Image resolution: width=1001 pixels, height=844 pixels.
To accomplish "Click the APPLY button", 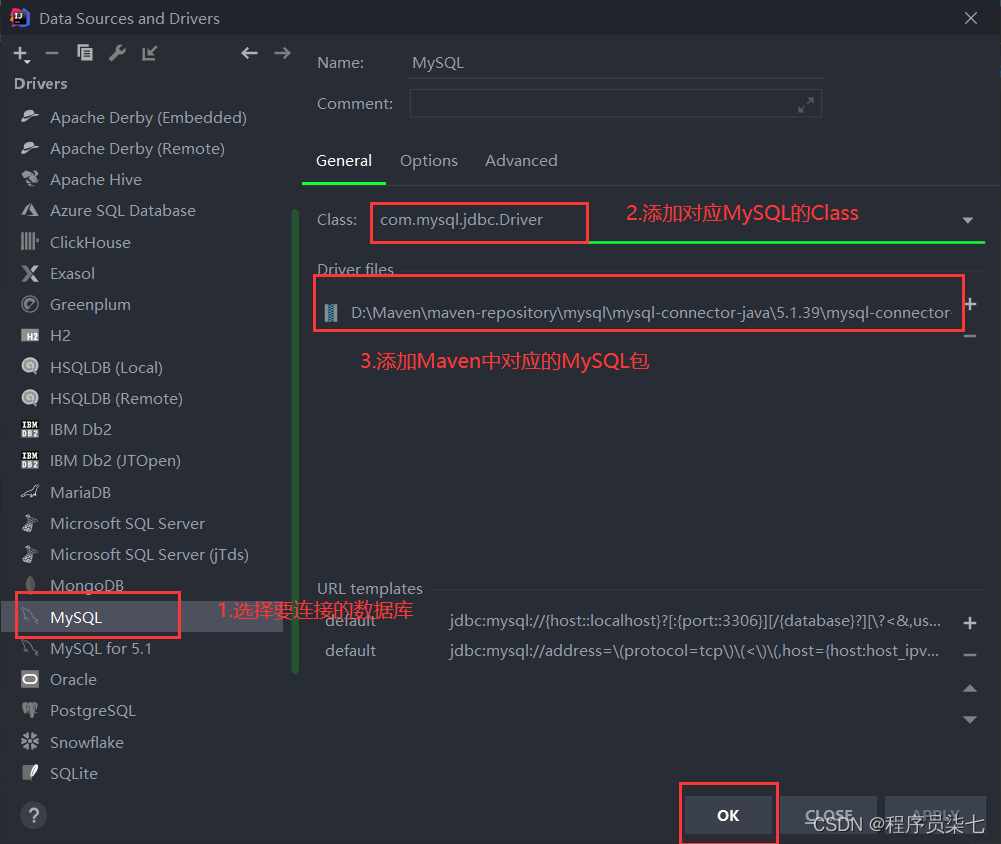I will tap(935, 815).
